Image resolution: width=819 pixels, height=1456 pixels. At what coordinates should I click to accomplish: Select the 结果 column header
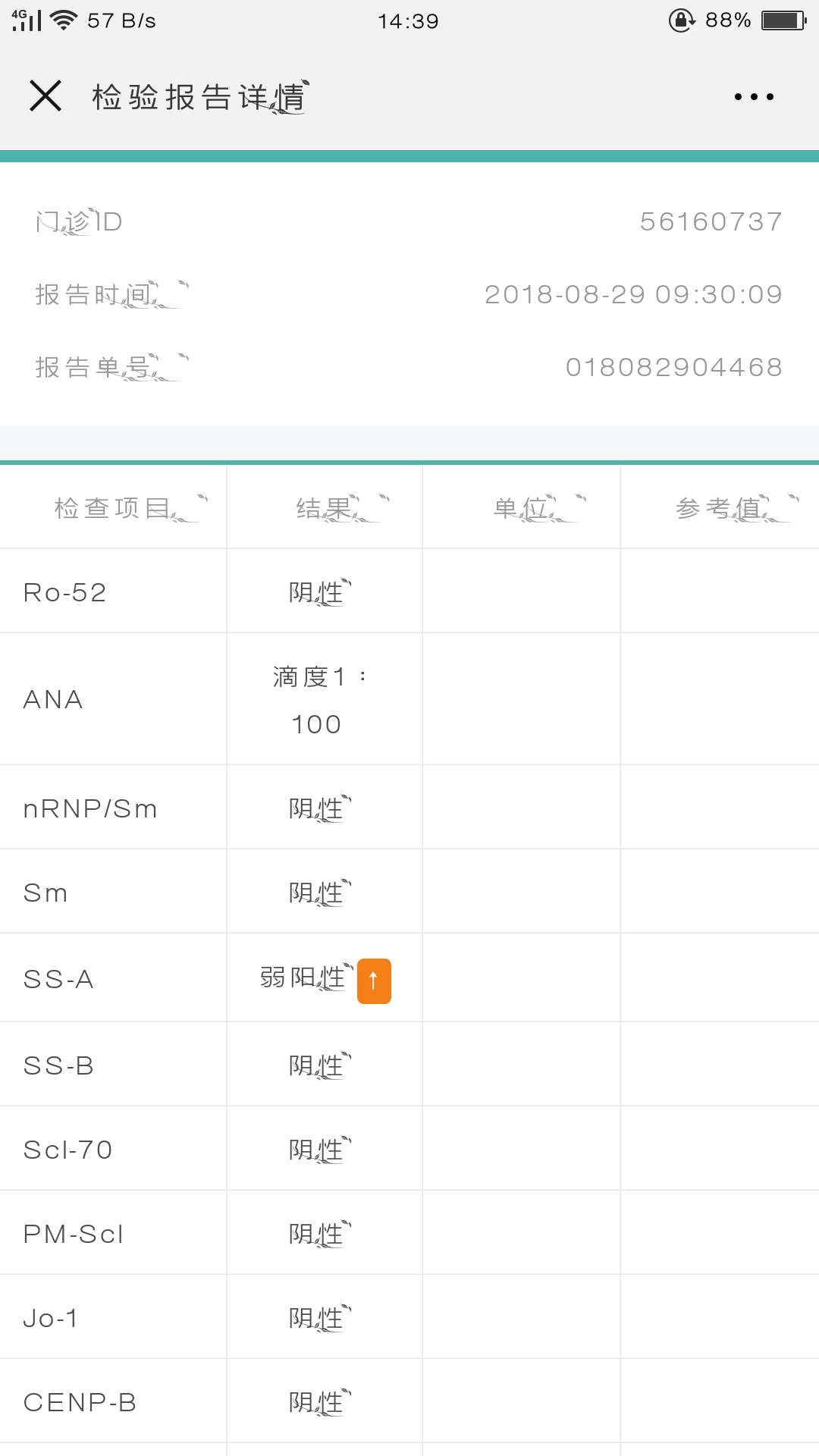[x=325, y=508]
